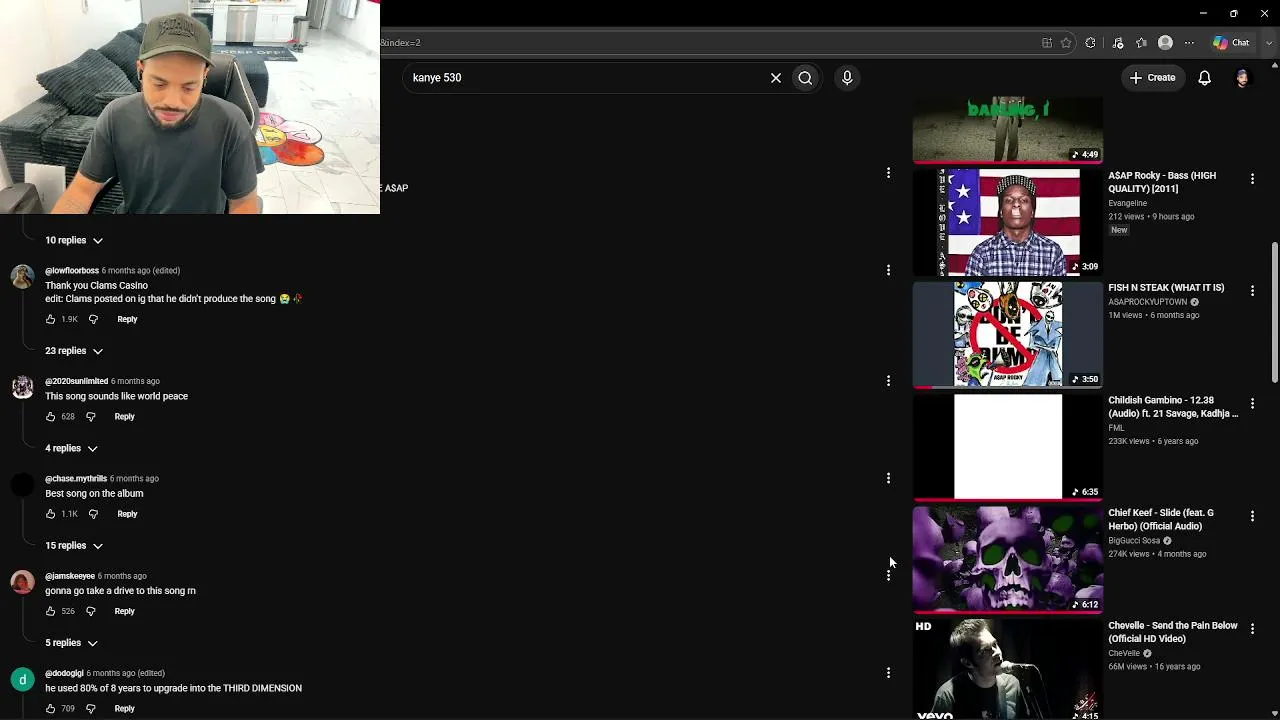This screenshot has width=1280, height=720.
Task: Click the Create button
Action: click(1152, 78)
